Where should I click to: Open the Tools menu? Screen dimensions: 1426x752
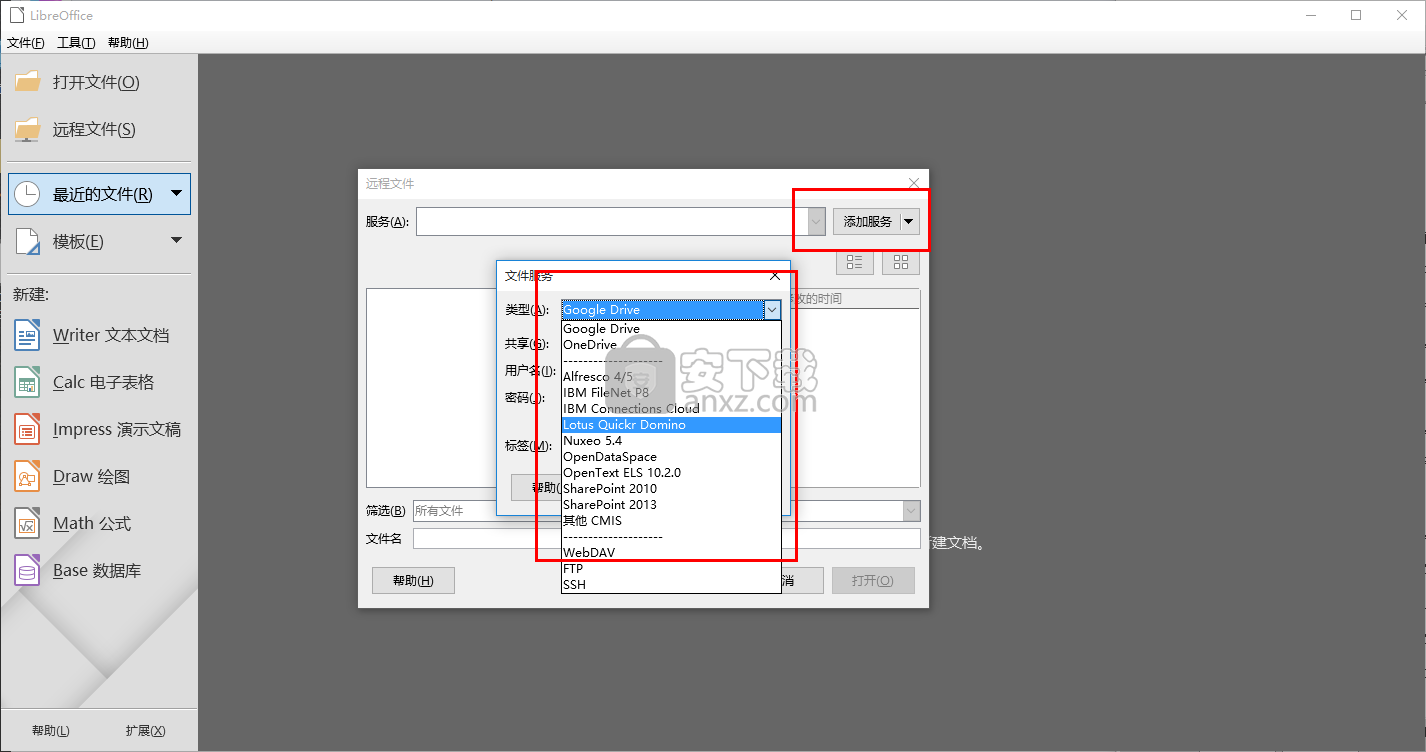[x=76, y=42]
